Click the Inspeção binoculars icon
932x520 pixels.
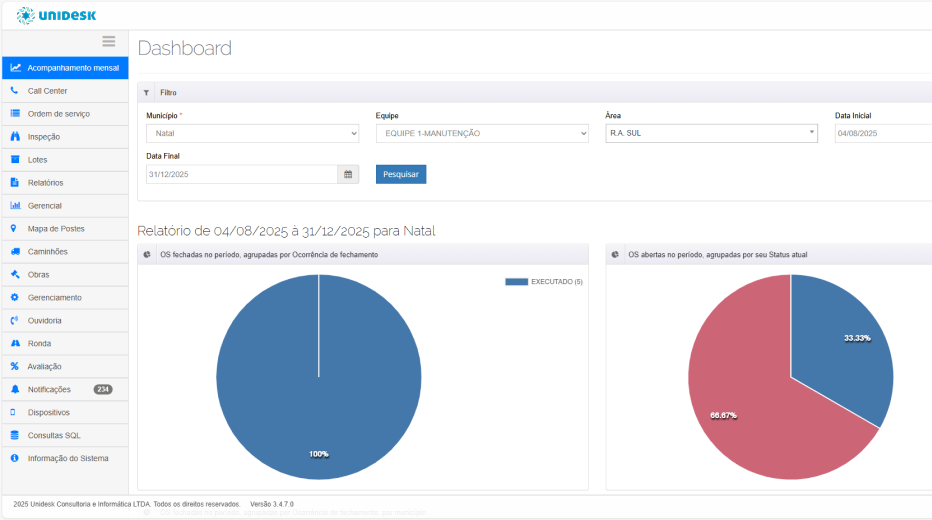pos(15,137)
